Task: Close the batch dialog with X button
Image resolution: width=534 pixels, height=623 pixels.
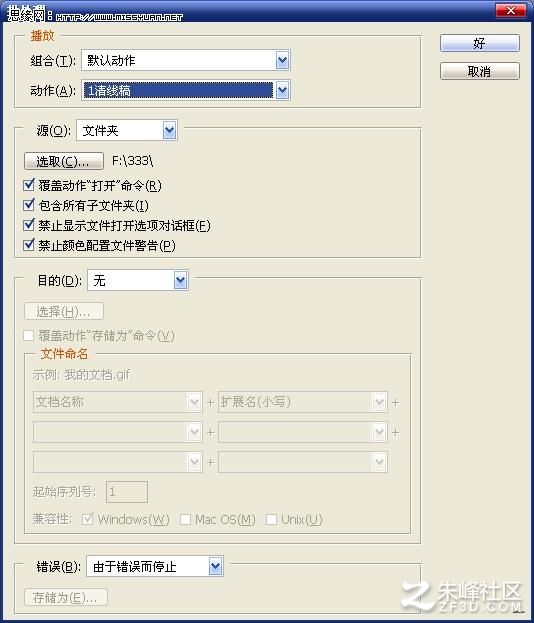Action: [511, 10]
